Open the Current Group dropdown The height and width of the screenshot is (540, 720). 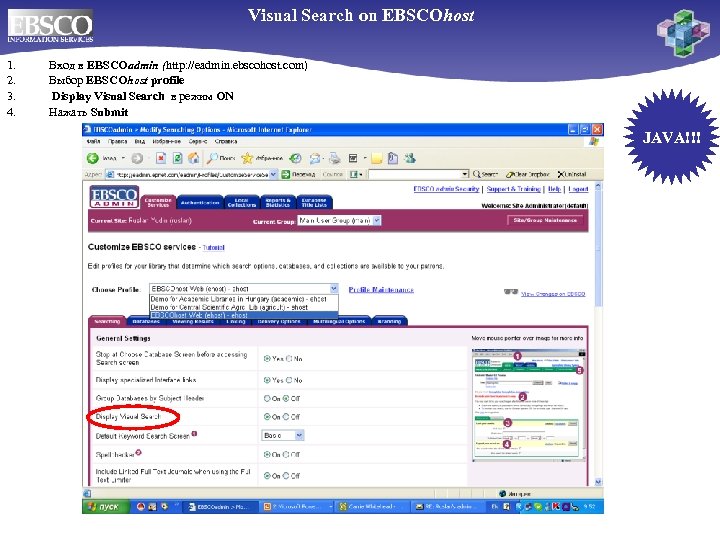tap(339, 220)
